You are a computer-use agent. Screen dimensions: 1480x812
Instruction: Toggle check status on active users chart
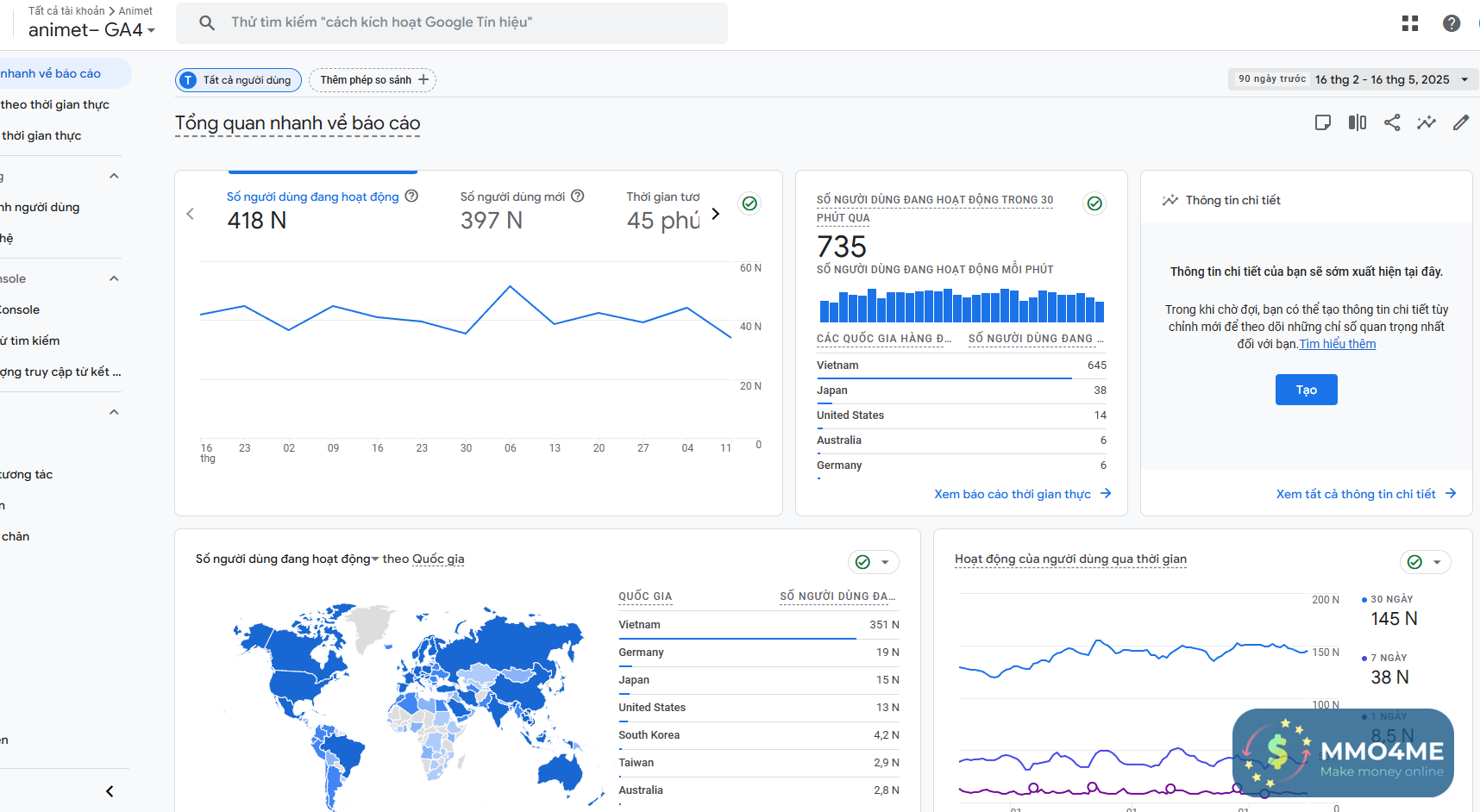pyautogui.click(x=750, y=203)
